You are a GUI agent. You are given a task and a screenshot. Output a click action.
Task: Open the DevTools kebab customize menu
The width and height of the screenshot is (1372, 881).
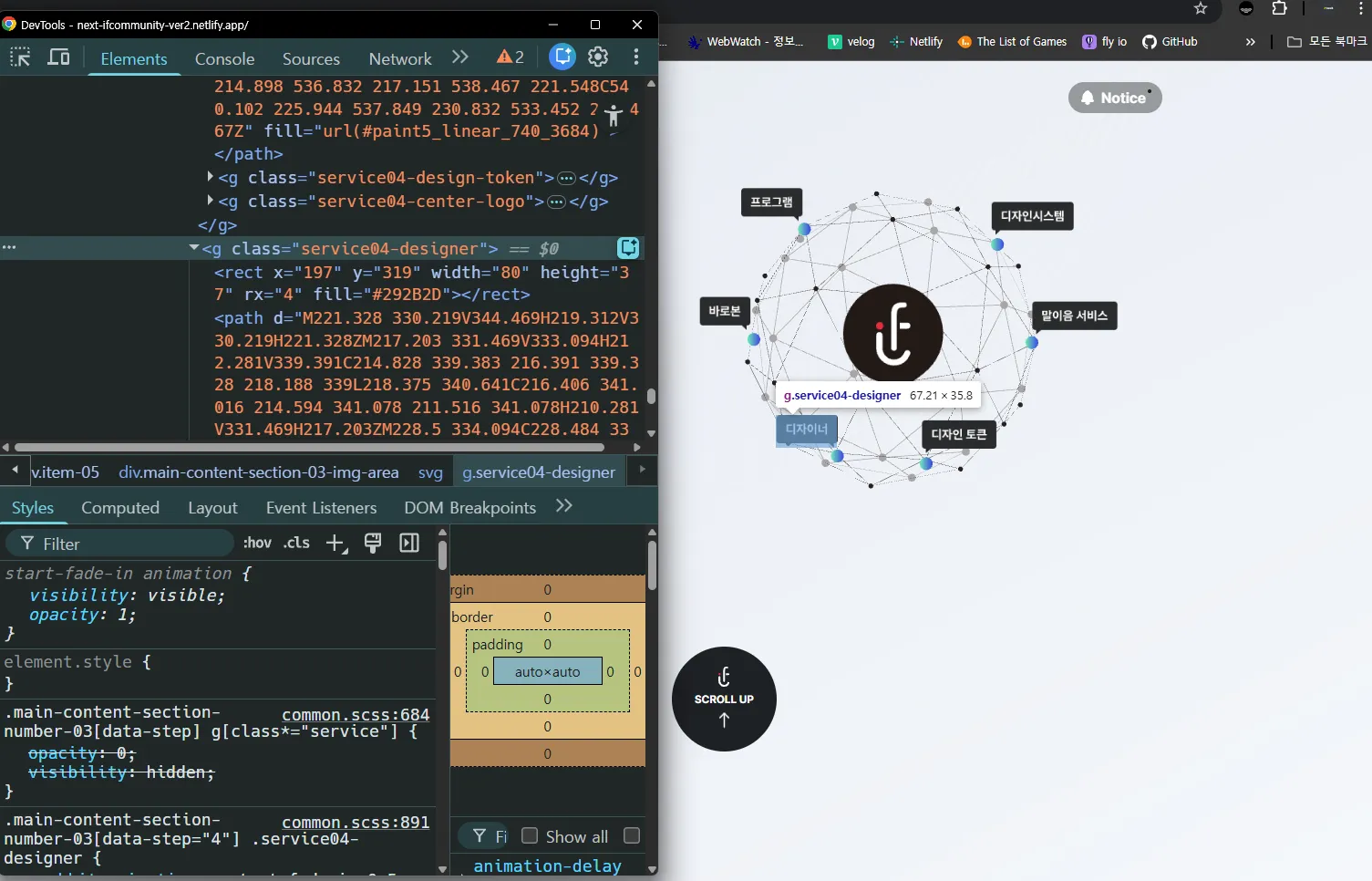pos(636,57)
